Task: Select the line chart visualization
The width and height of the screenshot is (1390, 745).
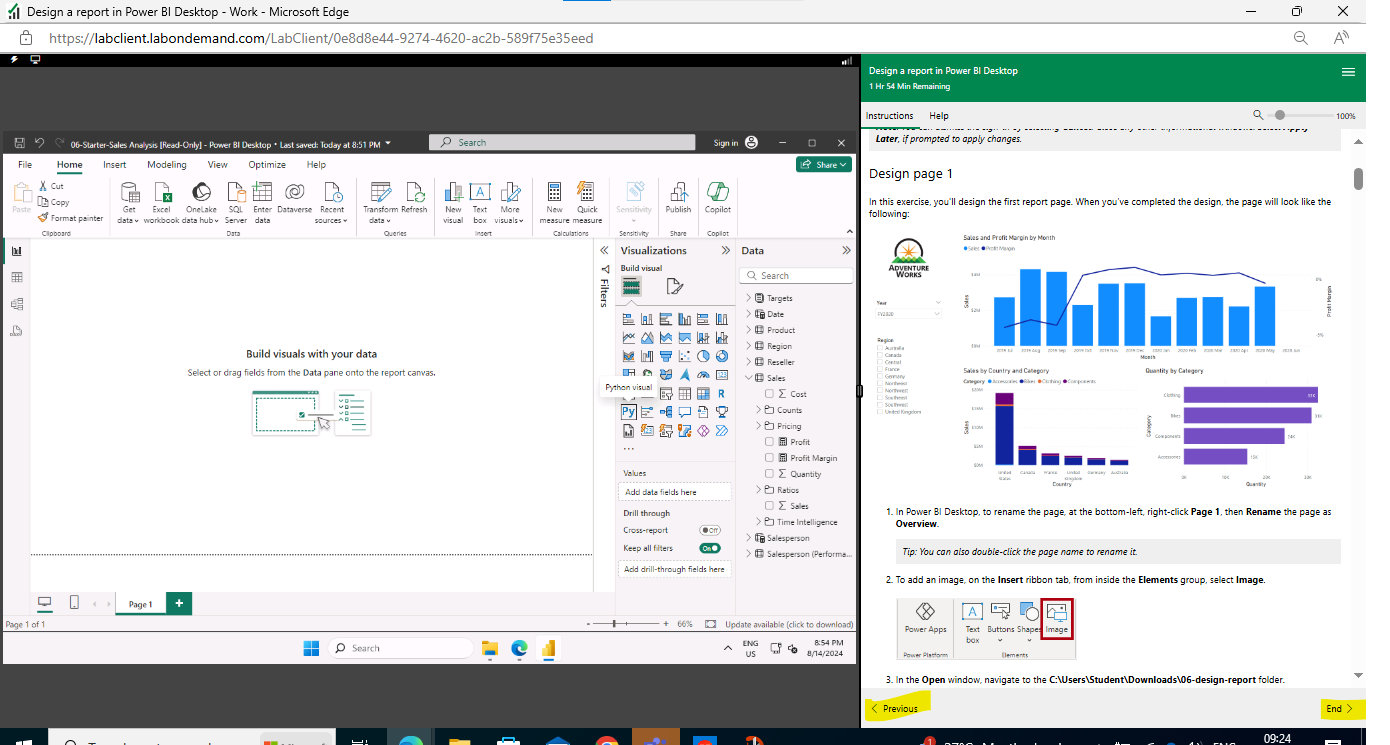Action: click(x=628, y=337)
